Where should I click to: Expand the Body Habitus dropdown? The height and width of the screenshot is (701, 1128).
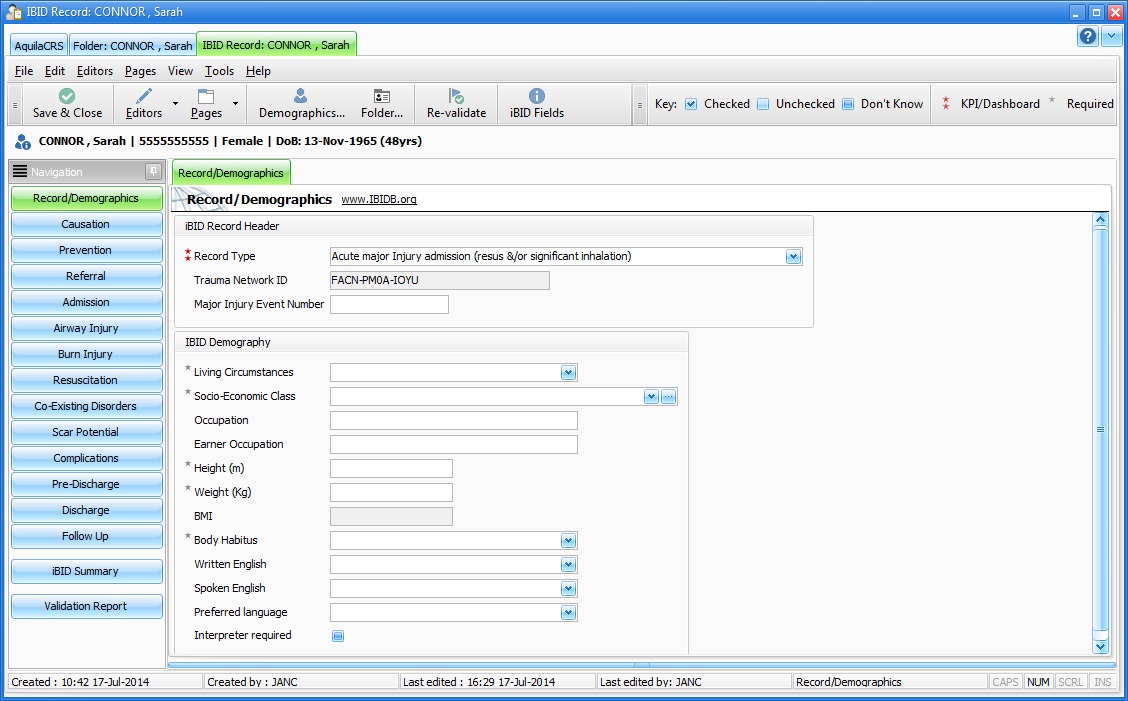[x=568, y=541]
